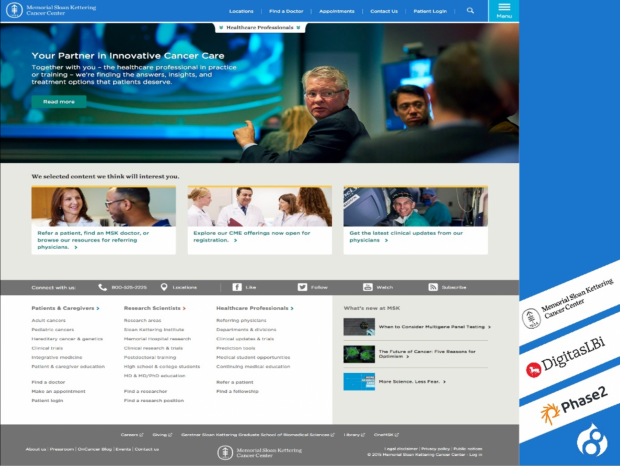This screenshot has width=620, height=466.
Task: Open Hereditary cancer & genetics link
Action: (x=67, y=339)
